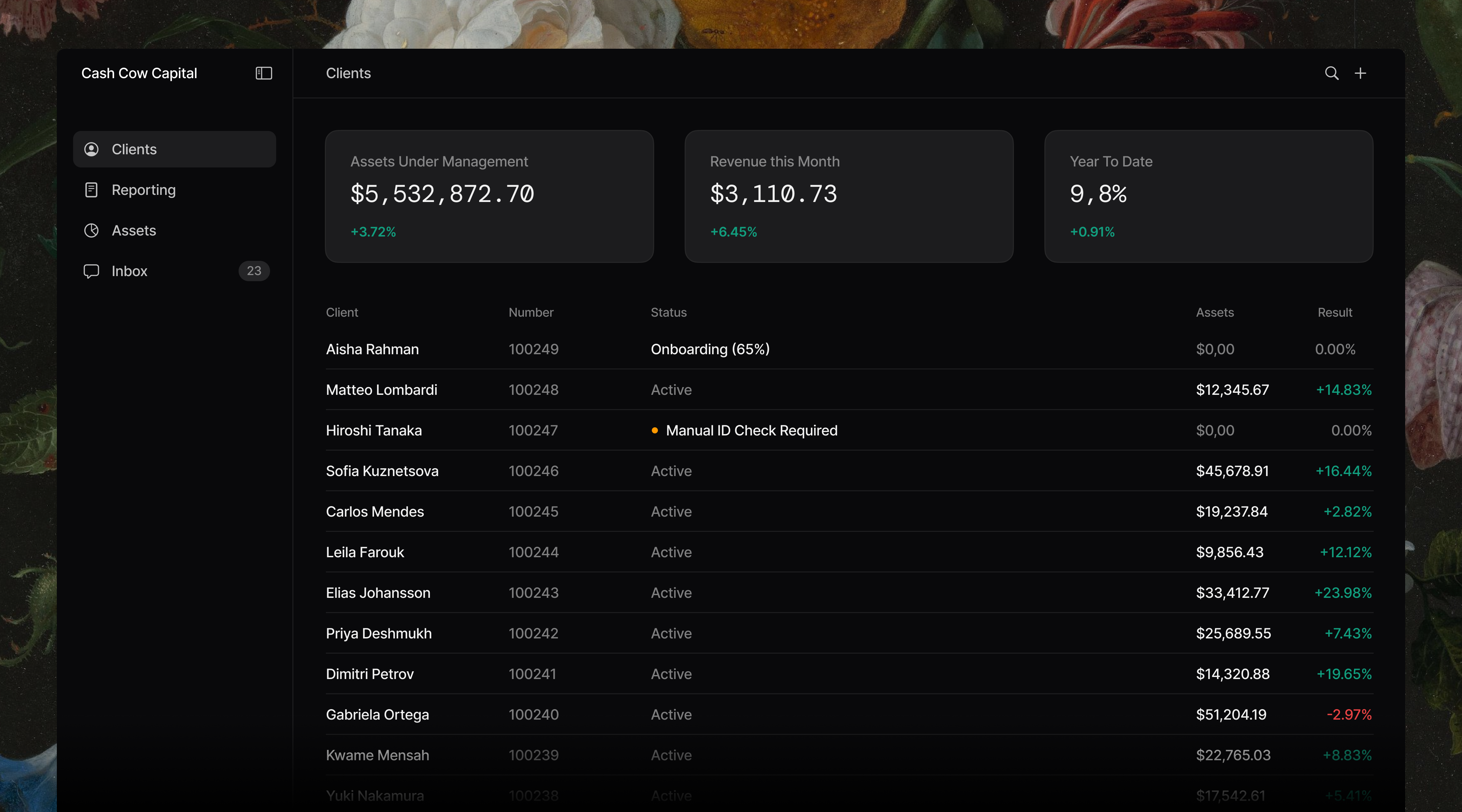The image size is (1462, 812).
Task: Open the search magnifier icon
Action: point(1331,73)
